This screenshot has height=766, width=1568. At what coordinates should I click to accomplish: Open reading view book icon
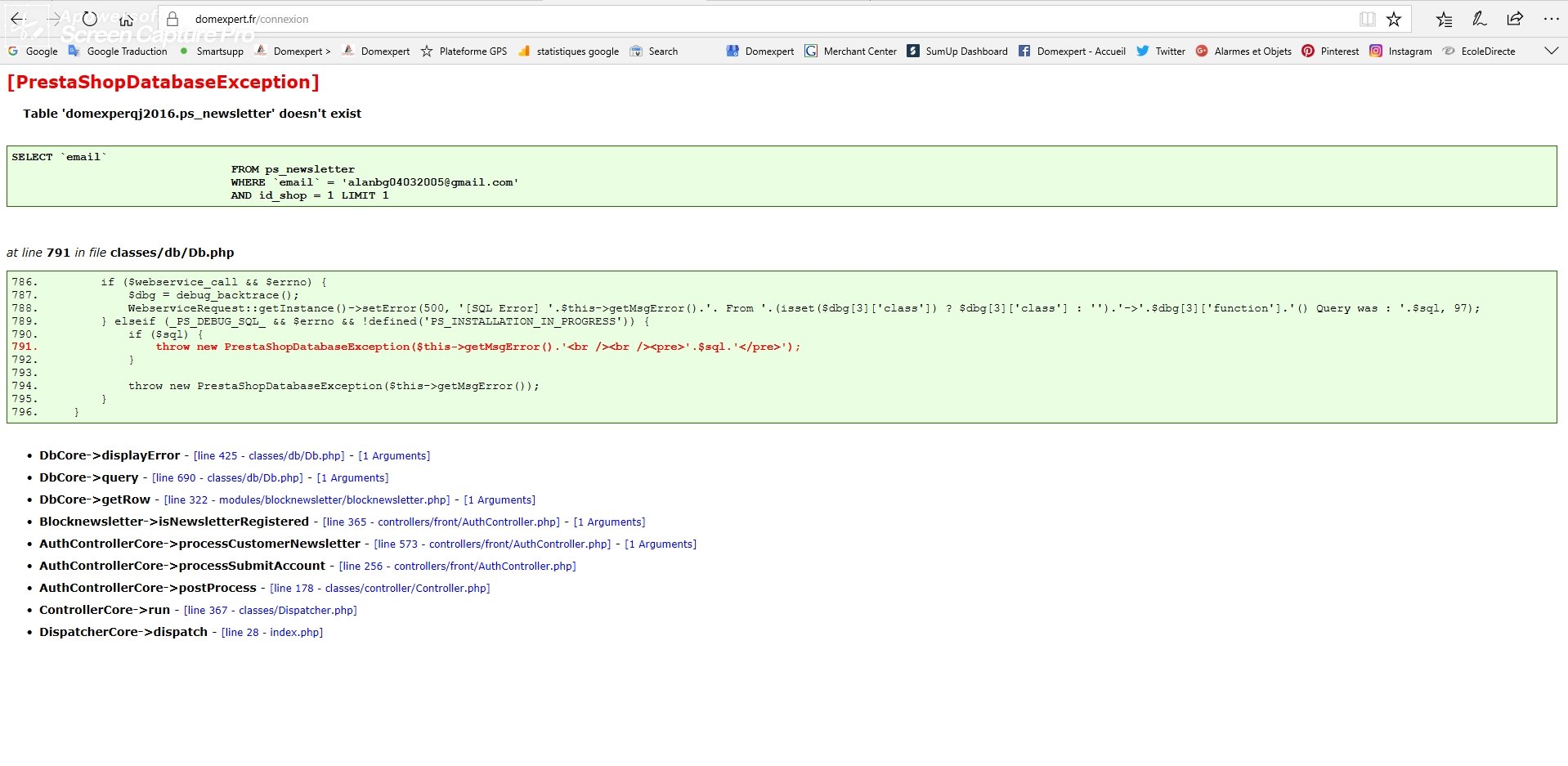1367,19
